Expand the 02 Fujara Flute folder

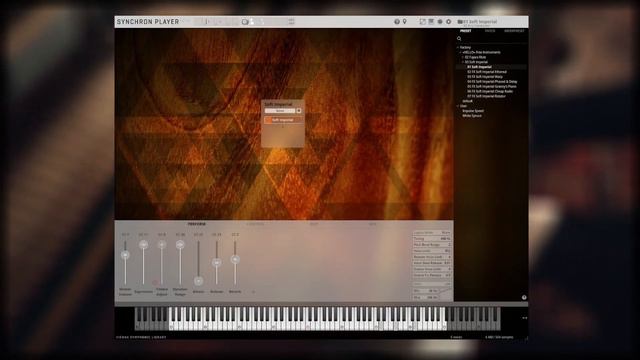[463, 57]
